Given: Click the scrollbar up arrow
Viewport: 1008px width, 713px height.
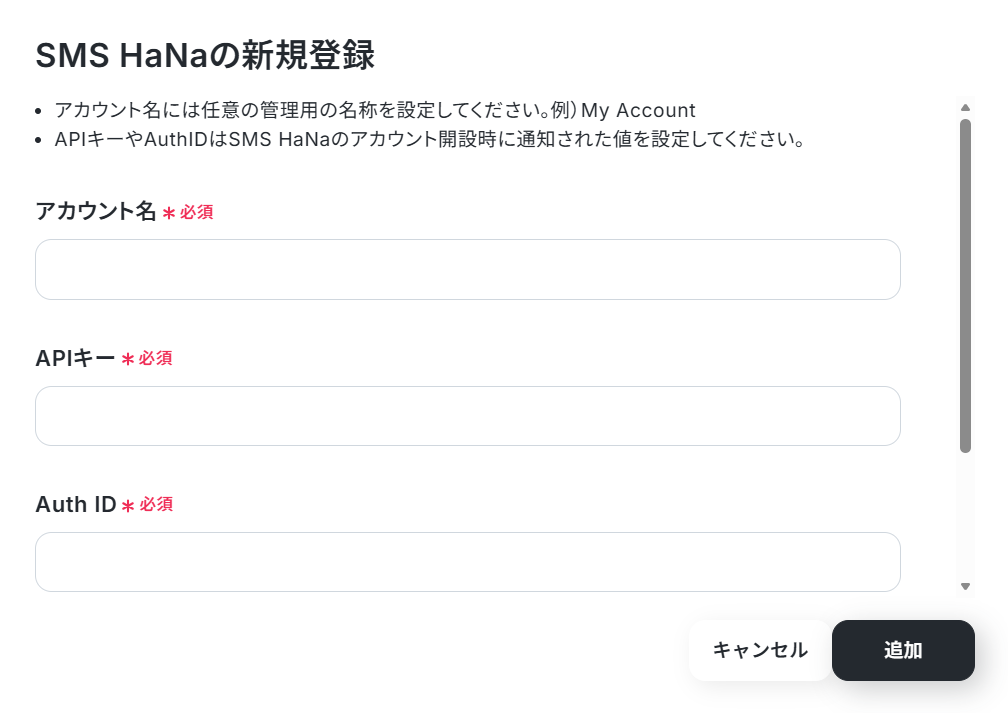Looking at the screenshot, I should pyautogui.click(x=965, y=107).
